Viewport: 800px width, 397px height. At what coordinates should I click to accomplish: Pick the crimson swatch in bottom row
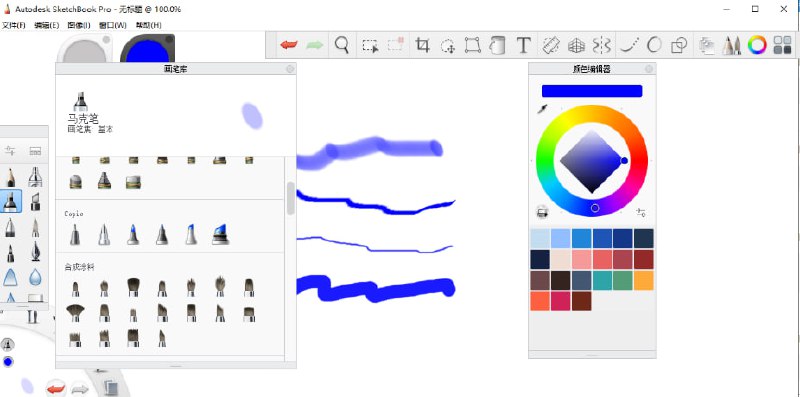coord(561,301)
